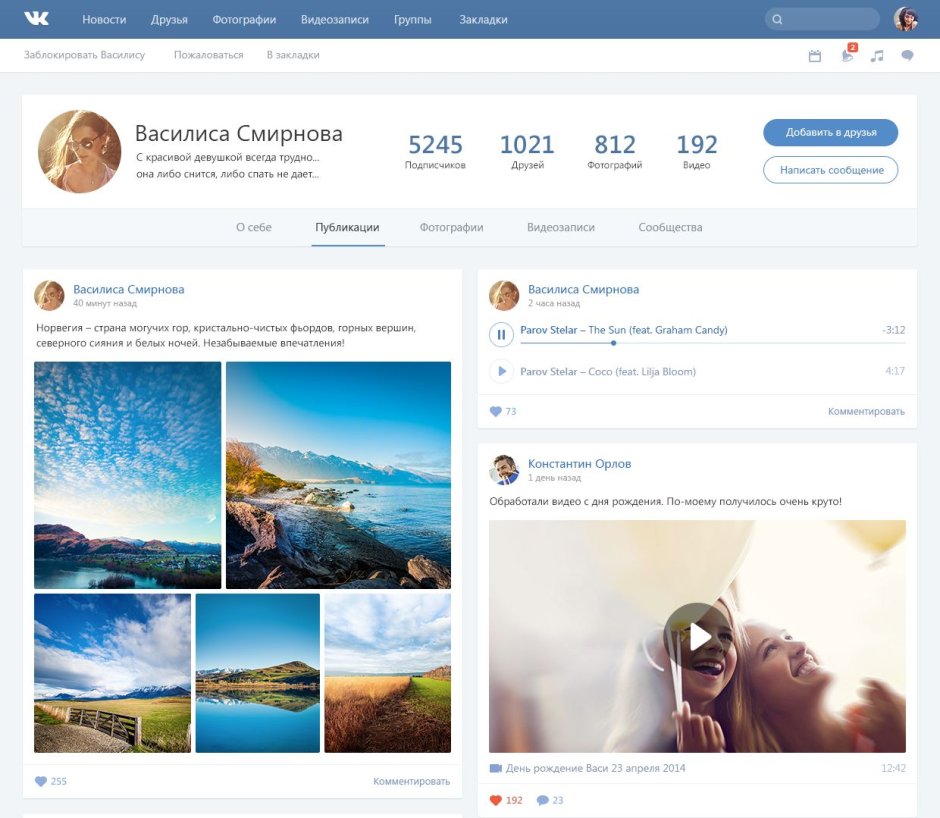Play the Parov Stelar Coco track

tap(501, 371)
